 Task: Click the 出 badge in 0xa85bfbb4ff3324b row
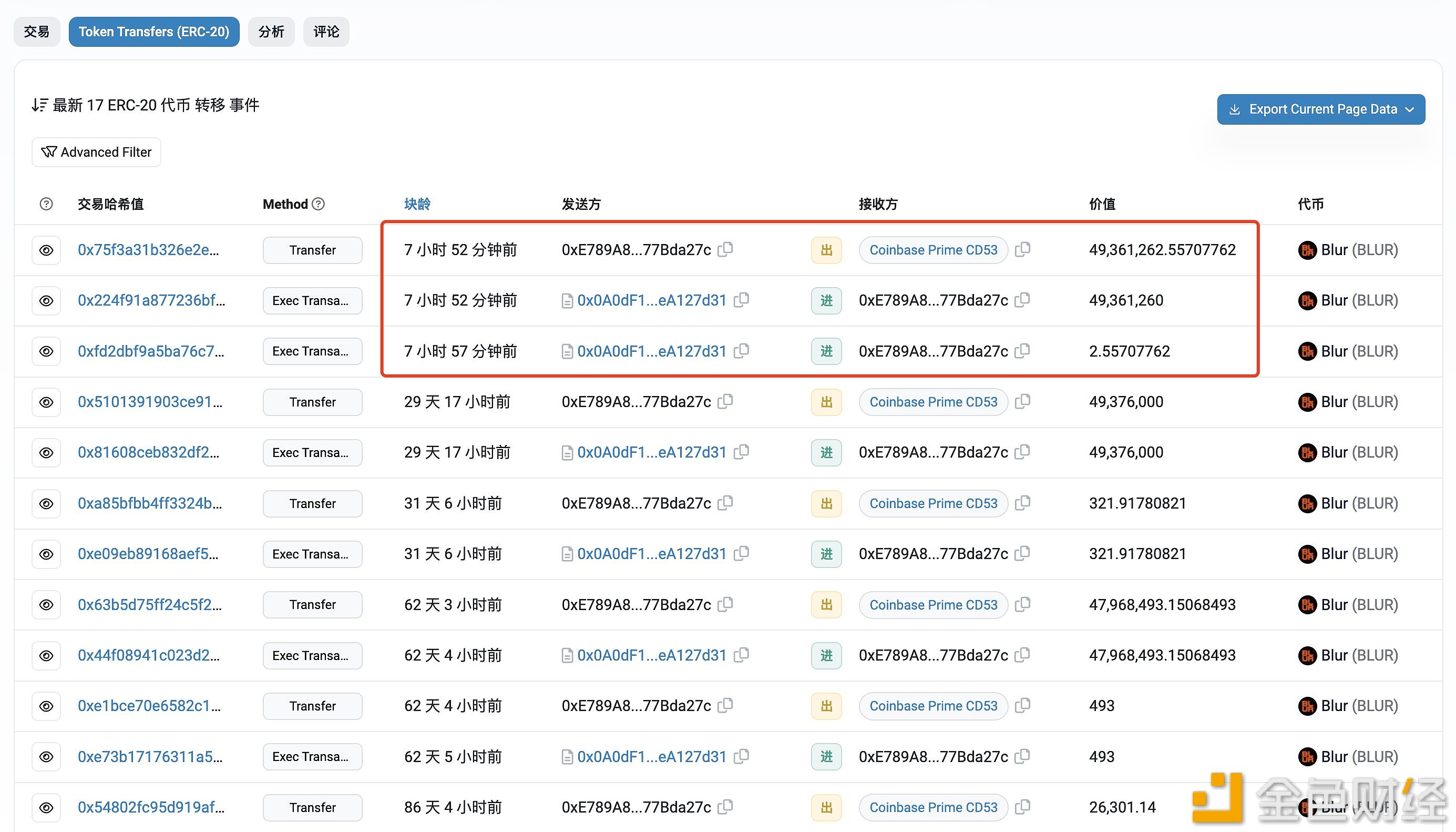(826, 503)
